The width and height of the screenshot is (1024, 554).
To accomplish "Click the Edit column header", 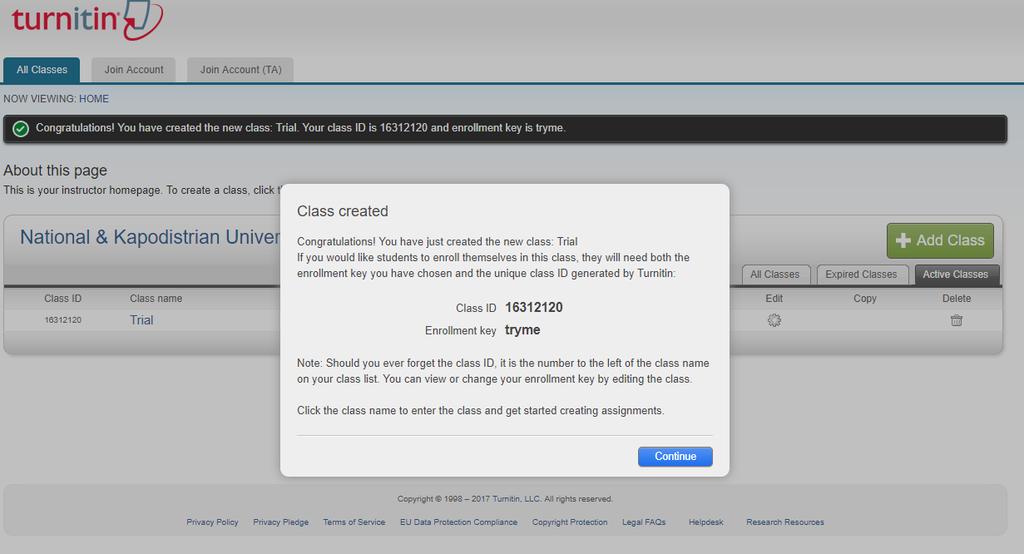I will click(x=774, y=299).
